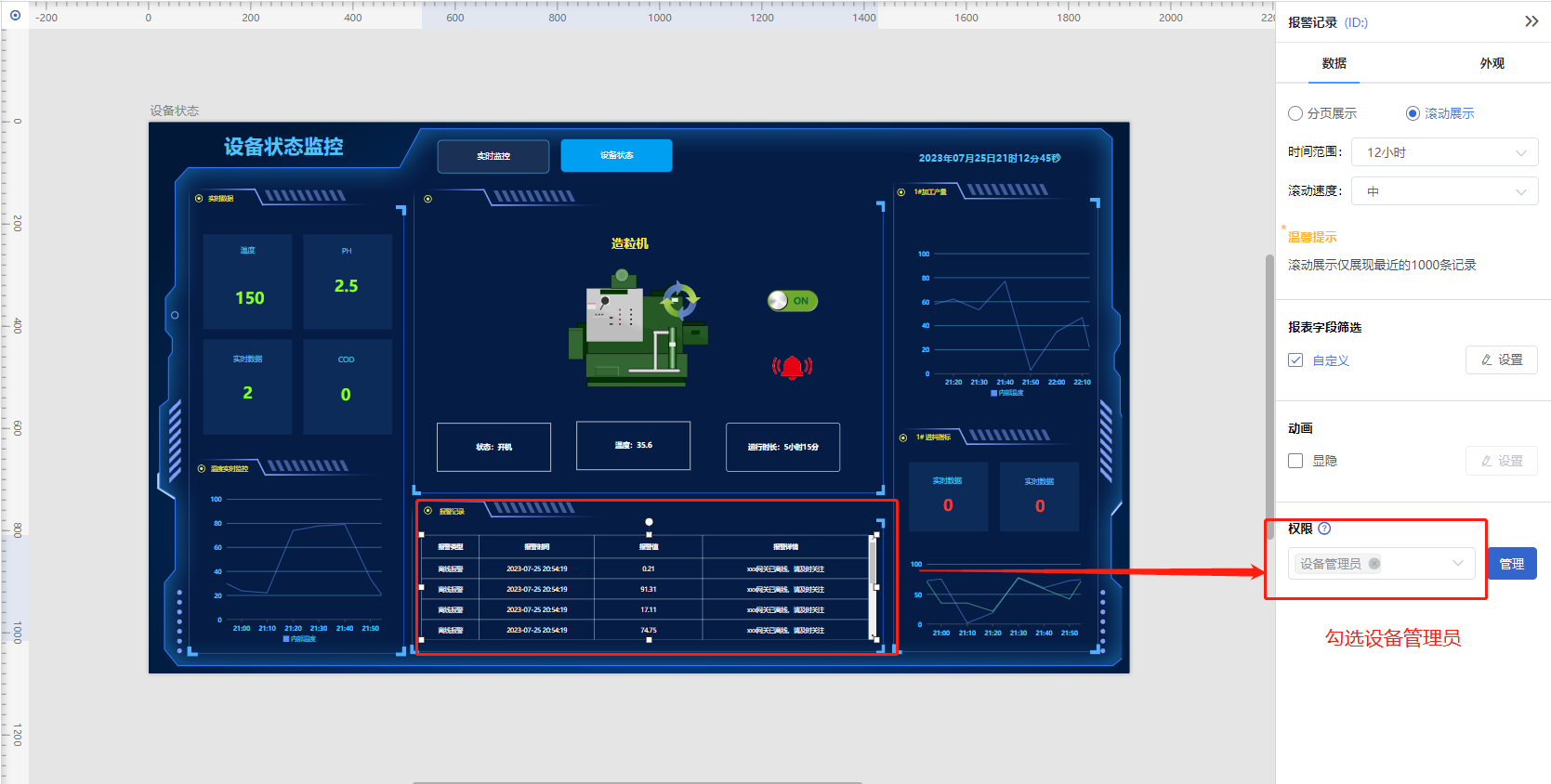Click the 报警详情 column header
Screen dimensions: 1551x784
pyautogui.click(x=785, y=547)
